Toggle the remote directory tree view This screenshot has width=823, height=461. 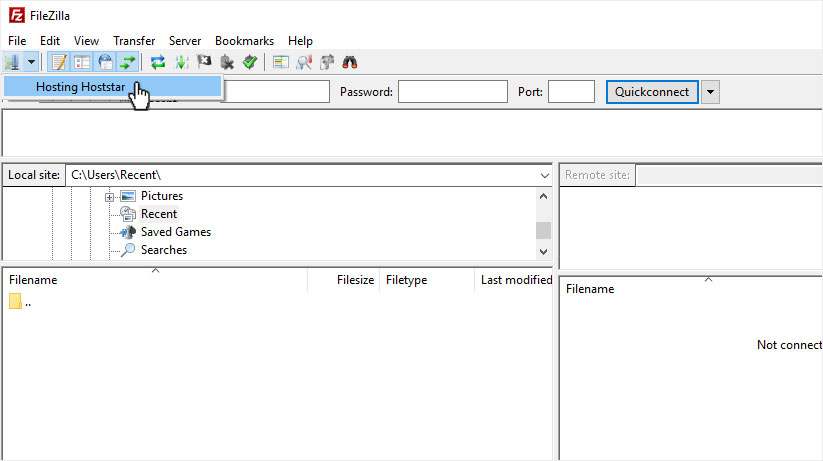pos(105,62)
